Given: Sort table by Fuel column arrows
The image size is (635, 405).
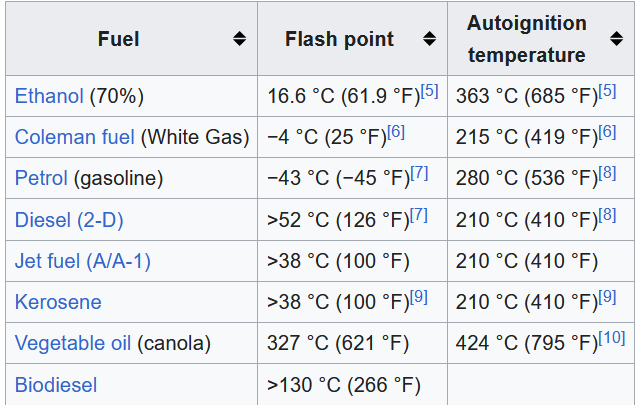Looking at the screenshot, I should click(239, 39).
